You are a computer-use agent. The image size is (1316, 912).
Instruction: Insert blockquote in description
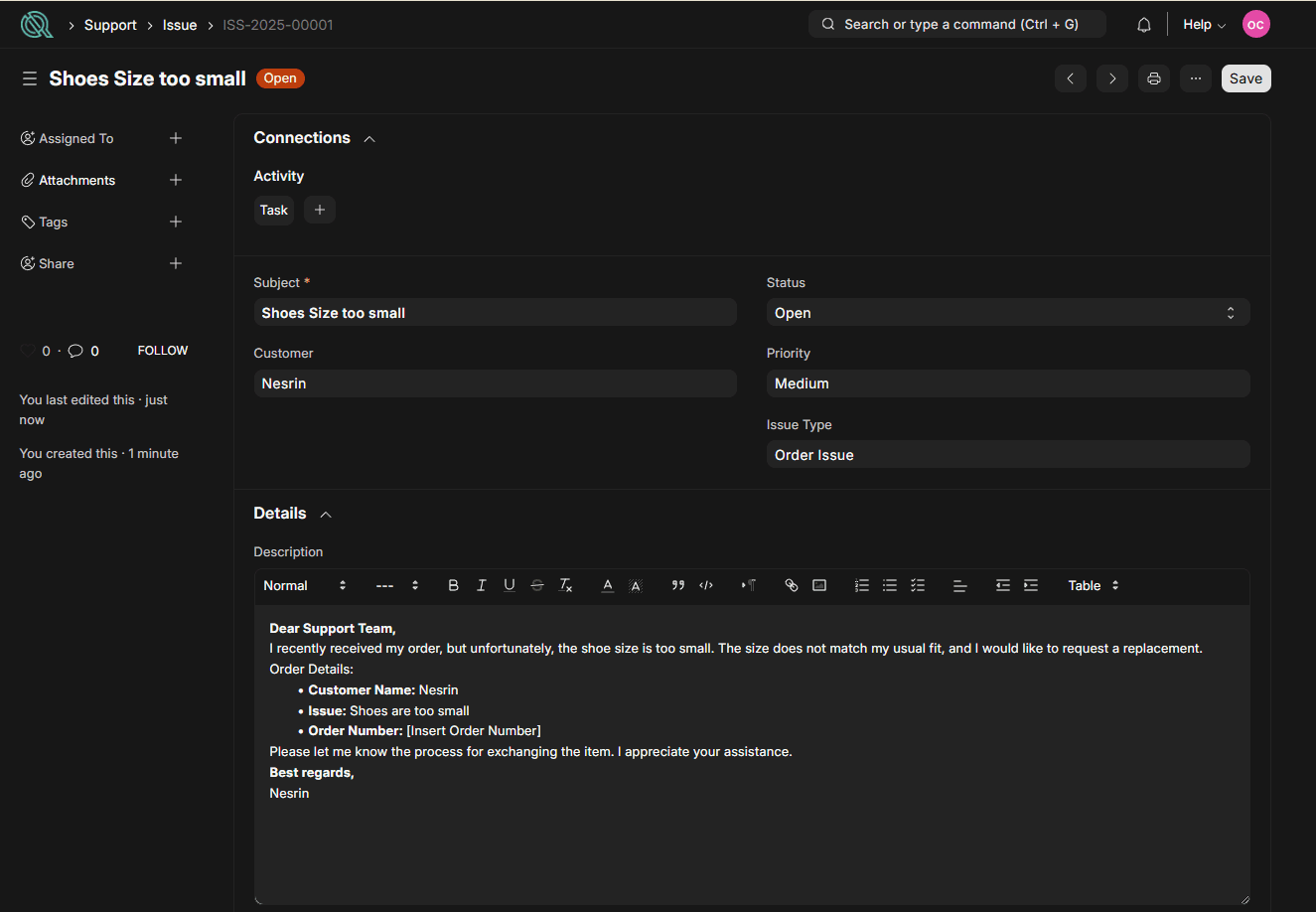tap(678, 585)
